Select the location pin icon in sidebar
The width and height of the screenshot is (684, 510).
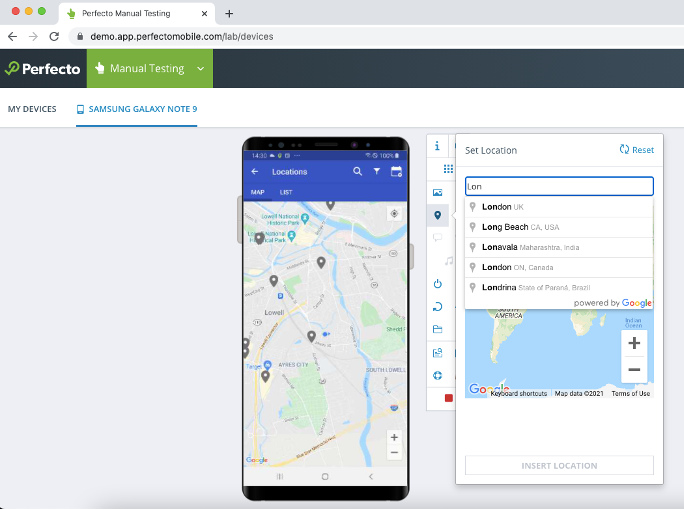point(438,215)
